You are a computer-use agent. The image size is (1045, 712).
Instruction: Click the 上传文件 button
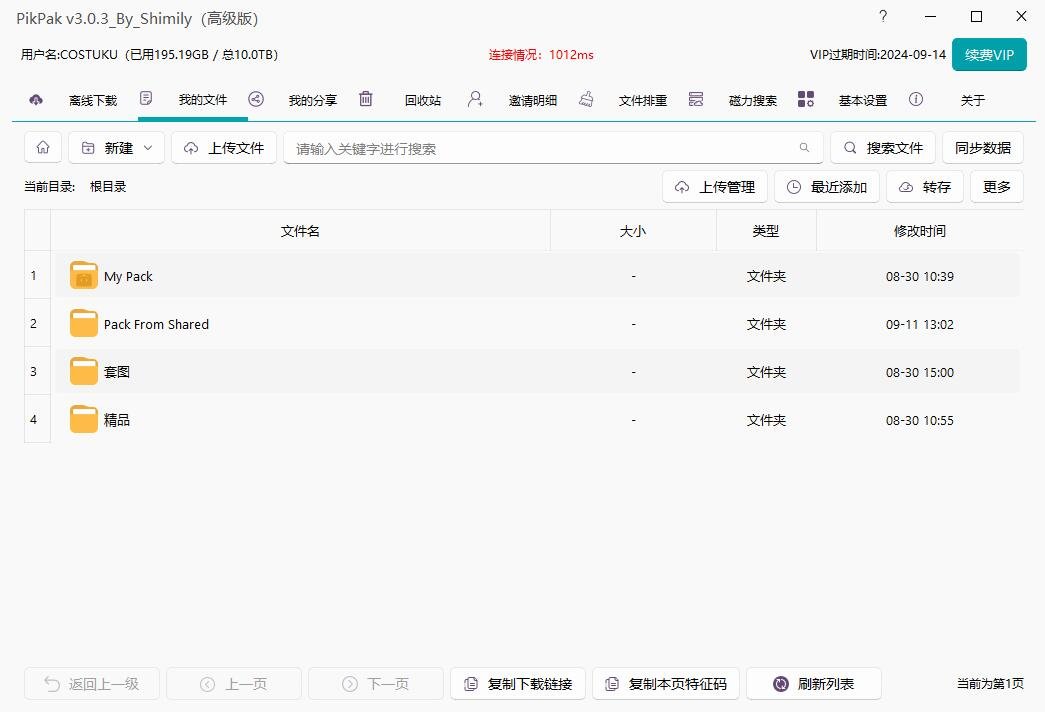coord(224,148)
